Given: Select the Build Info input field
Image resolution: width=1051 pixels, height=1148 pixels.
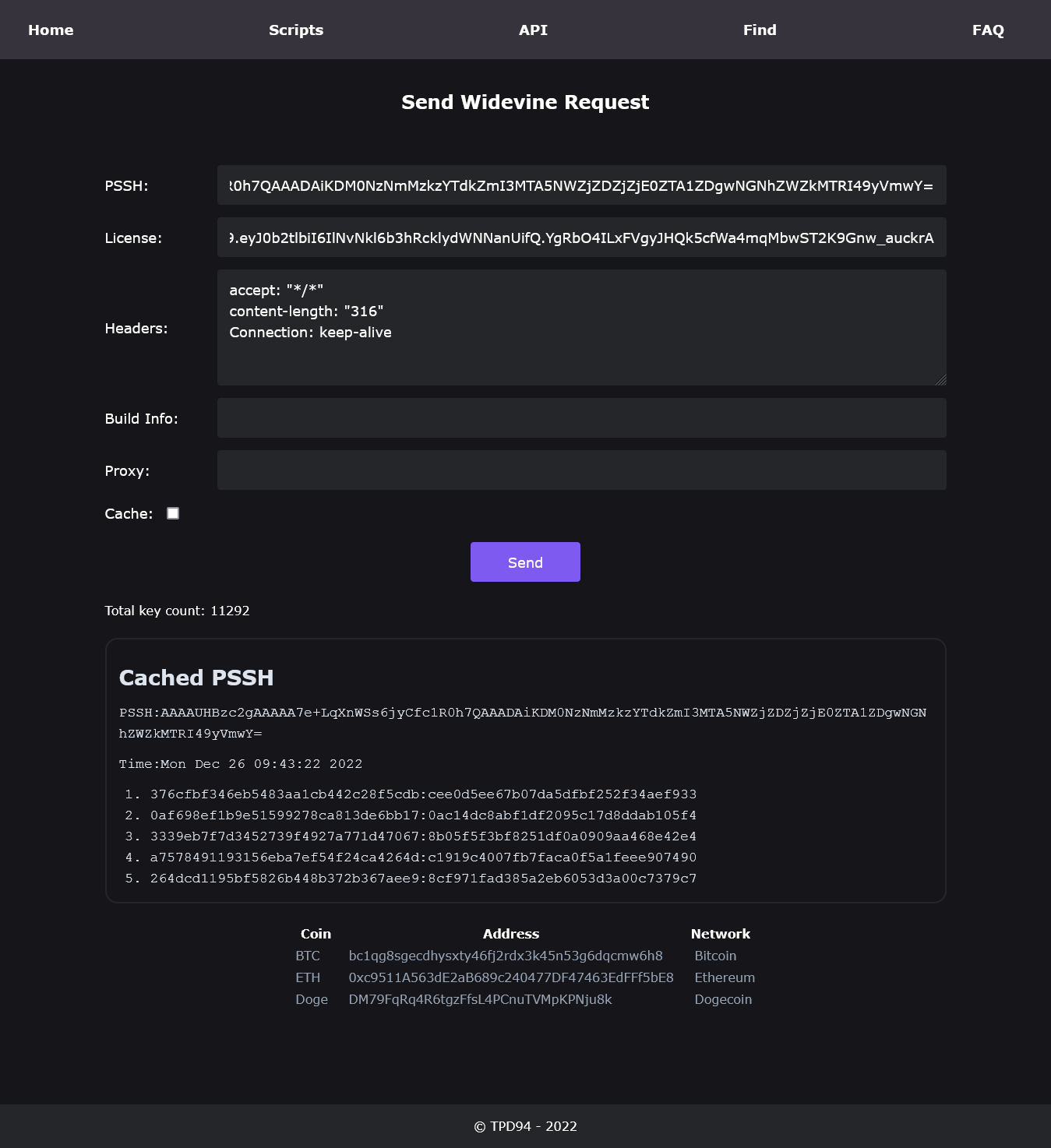Looking at the screenshot, I should click(x=581, y=418).
